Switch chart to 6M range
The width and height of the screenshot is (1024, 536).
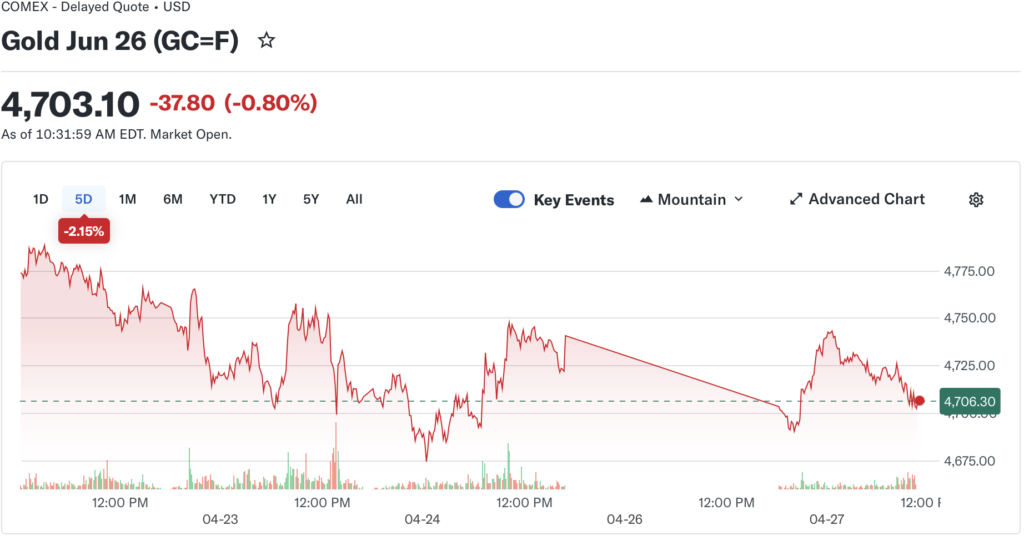pos(173,199)
